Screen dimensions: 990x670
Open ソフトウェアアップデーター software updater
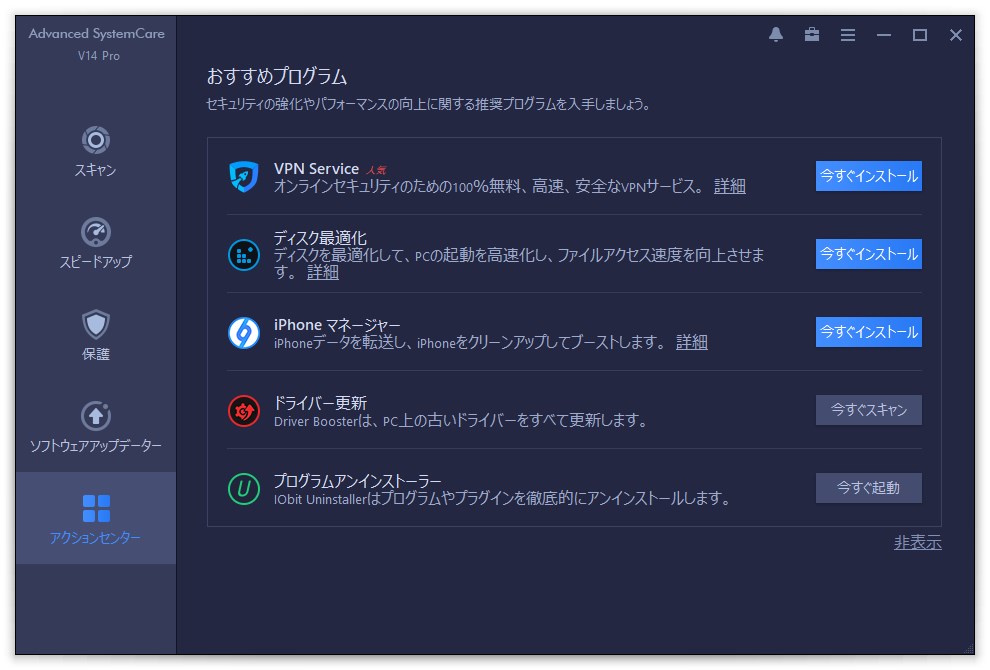95,428
